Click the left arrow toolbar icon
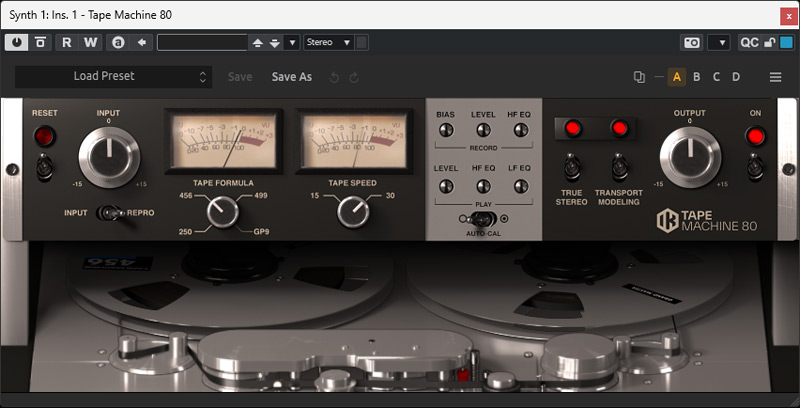The height and width of the screenshot is (408, 800). (x=142, y=42)
